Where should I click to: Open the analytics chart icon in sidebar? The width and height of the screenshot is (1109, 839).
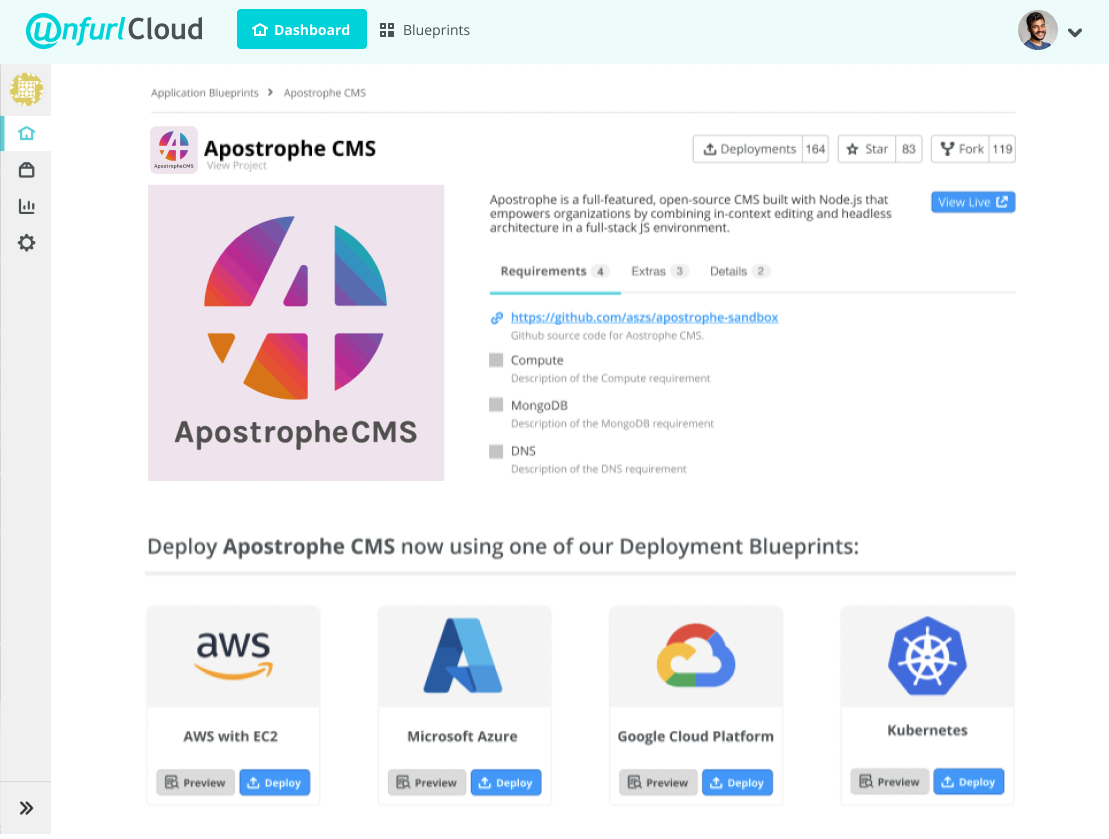click(26, 206)
